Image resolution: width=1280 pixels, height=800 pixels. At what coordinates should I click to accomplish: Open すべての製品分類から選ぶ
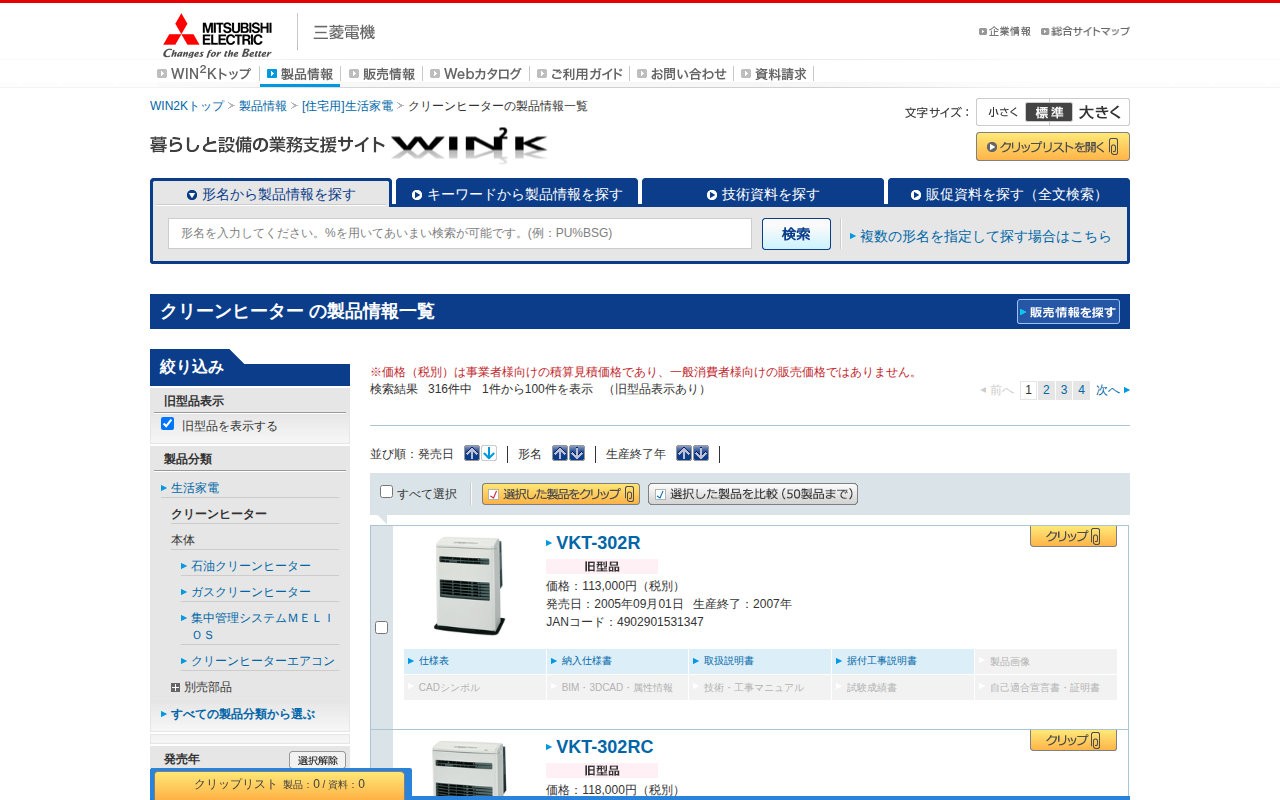(243, 714)
